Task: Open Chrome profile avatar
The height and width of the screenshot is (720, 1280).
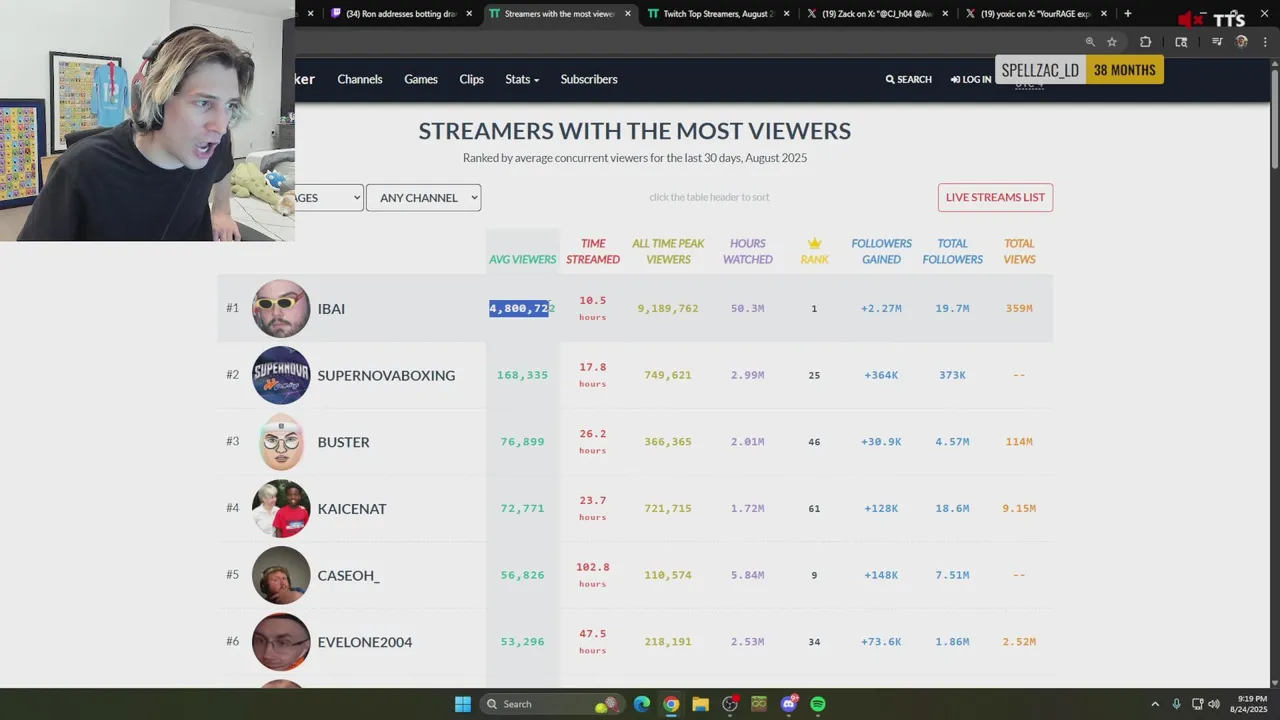Action: point(1242,42)
